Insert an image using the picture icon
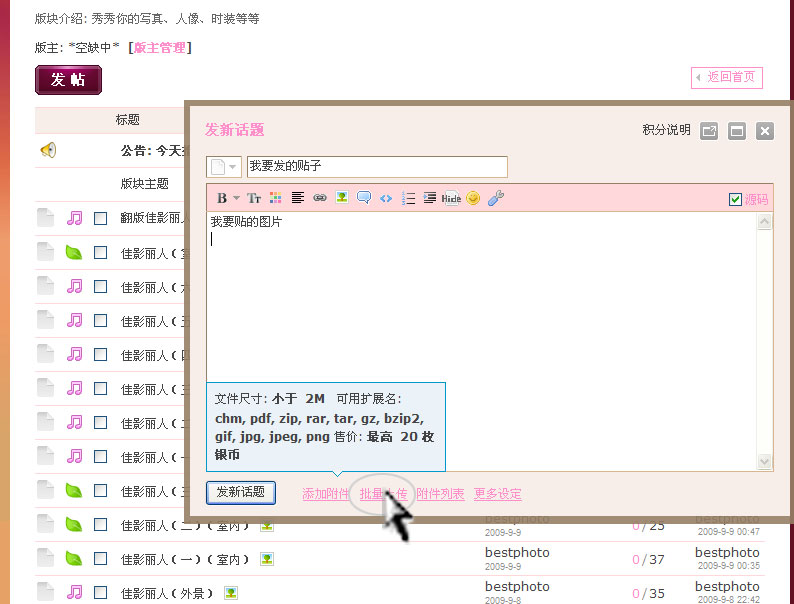This screenshot has height=604, width=794. pyautogui.click(x=342, y=198)
